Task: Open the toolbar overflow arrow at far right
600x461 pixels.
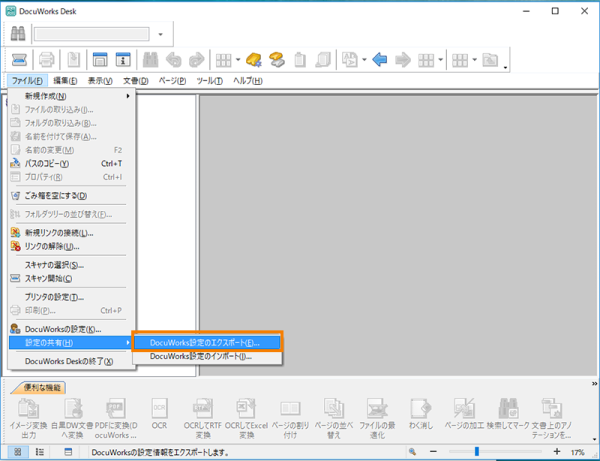Action: pyautogui.click(x=505, y=68)
